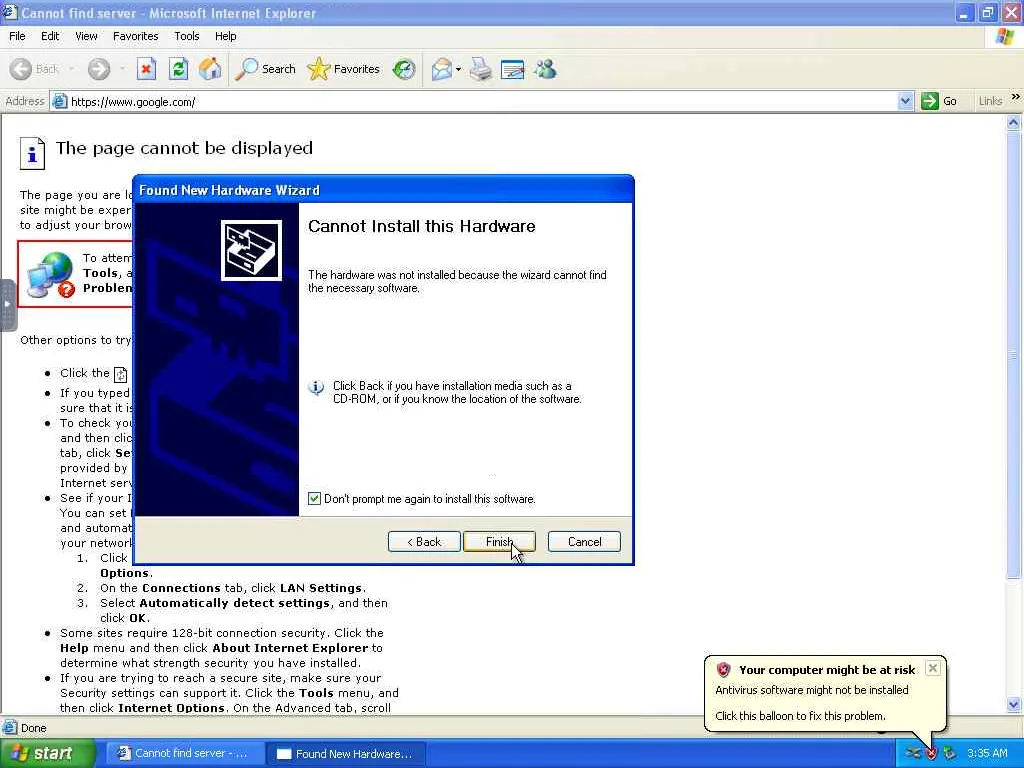Click the side panel expand arrow handle
This screenshot has width=1024, height=768.
(7, 305)
